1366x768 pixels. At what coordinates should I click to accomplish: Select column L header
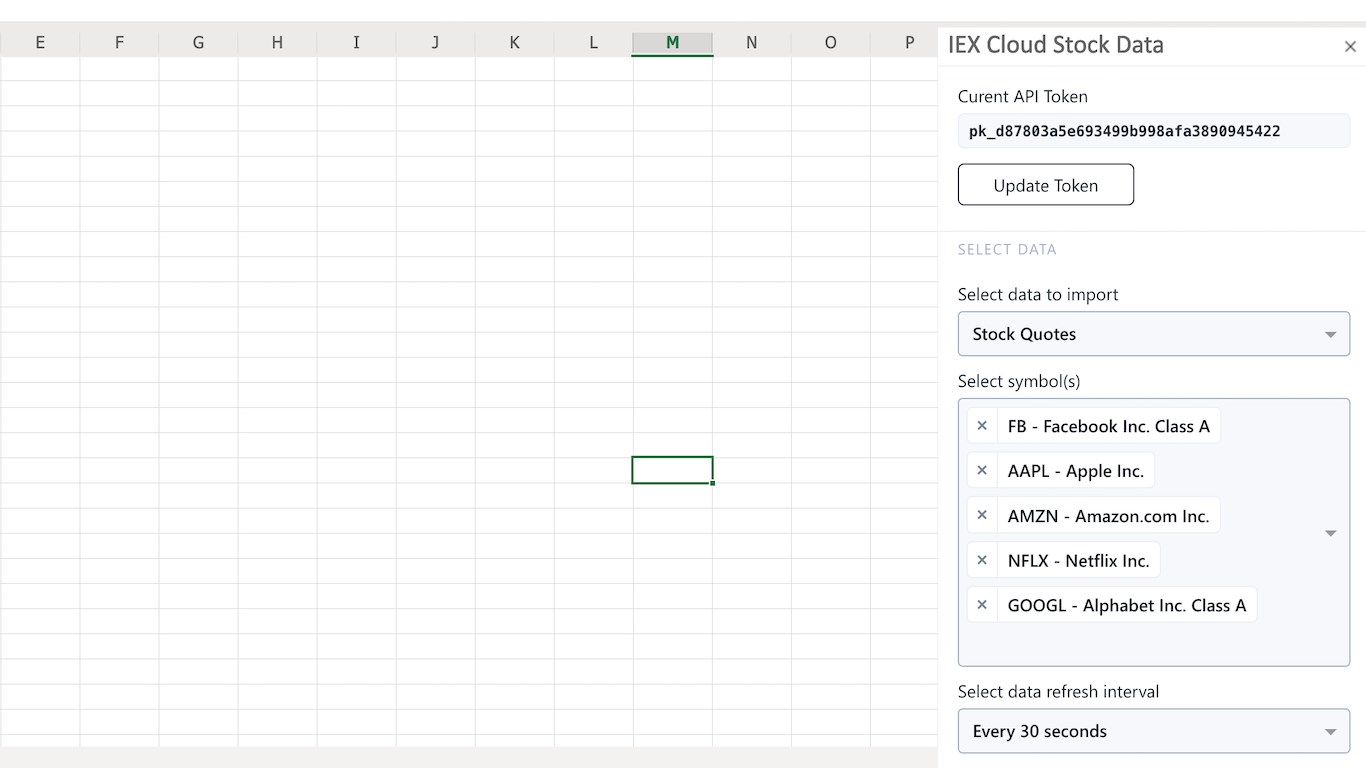point(593,42)
